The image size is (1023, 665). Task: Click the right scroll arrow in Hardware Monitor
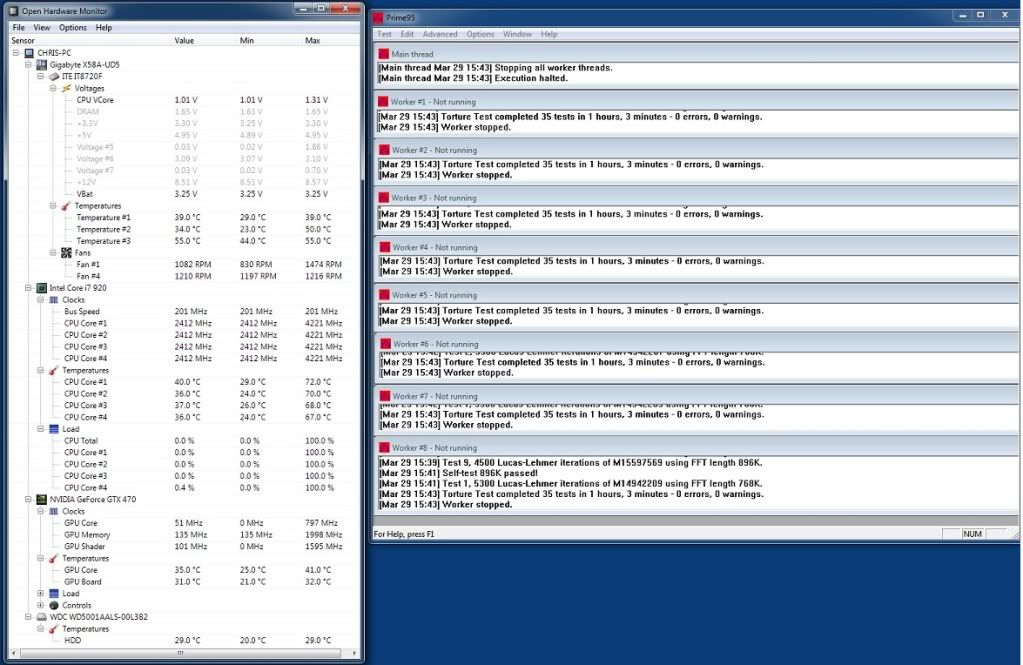[354, 653]
